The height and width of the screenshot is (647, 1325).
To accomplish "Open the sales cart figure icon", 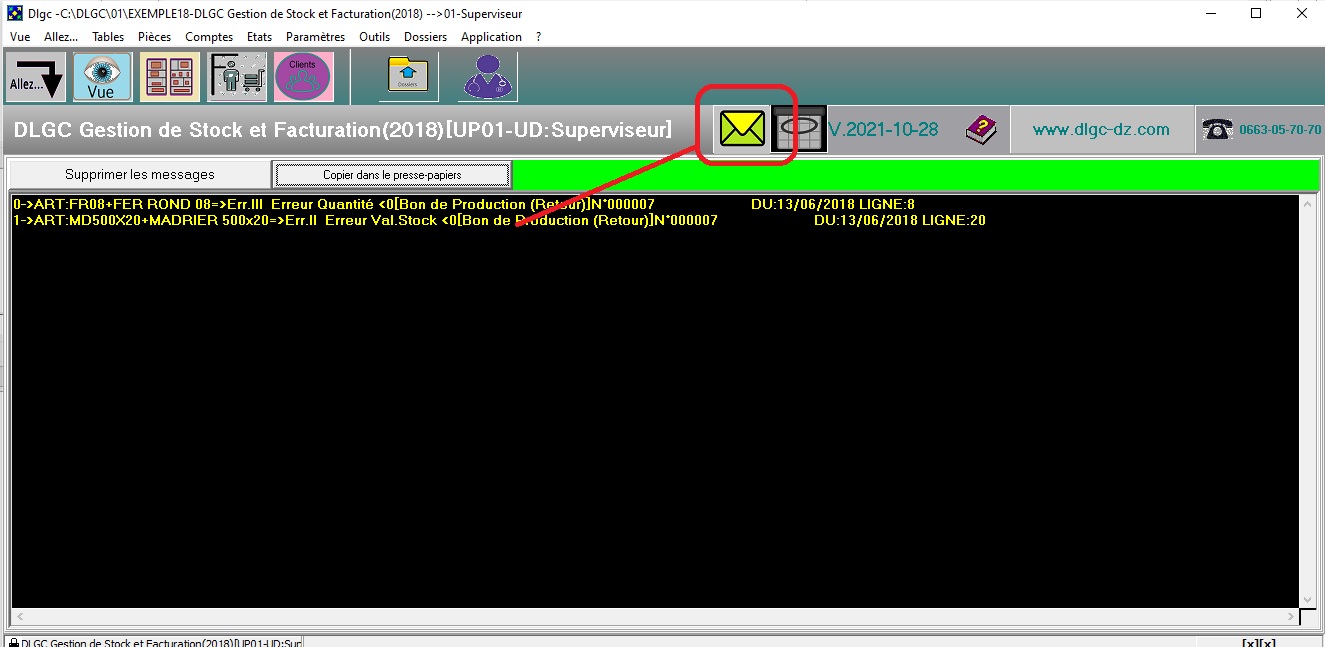I will [237, 77].
